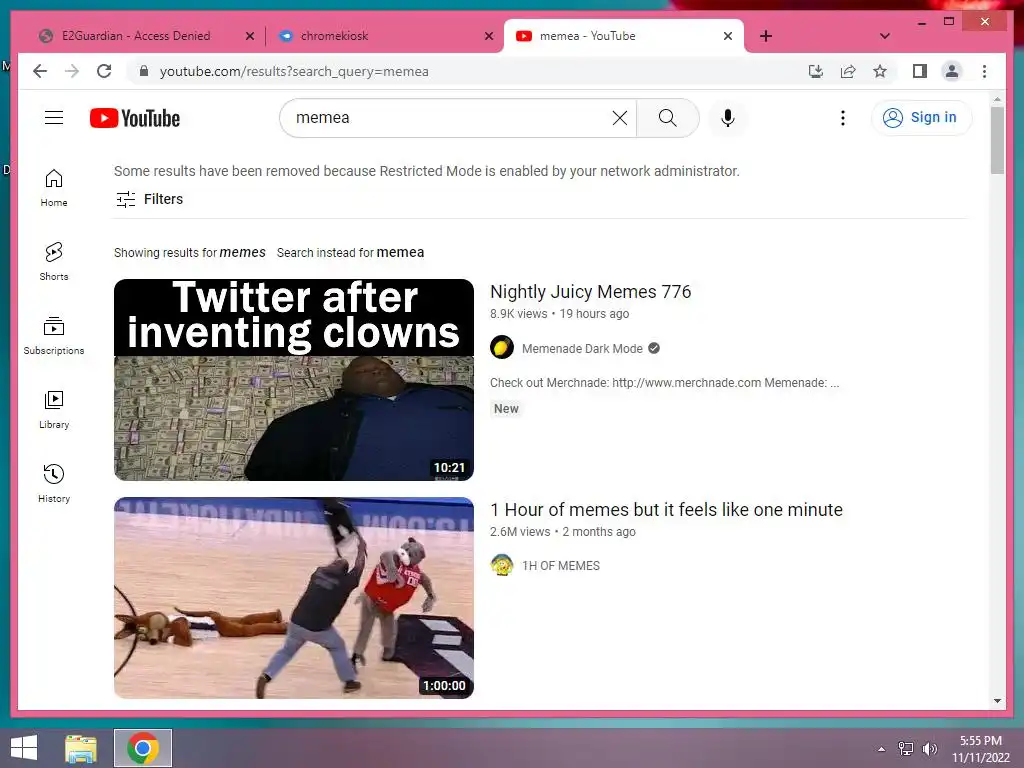
Task: Click the volume speaker tray icon
Action: pyautogui.click(x=929, y=749)
